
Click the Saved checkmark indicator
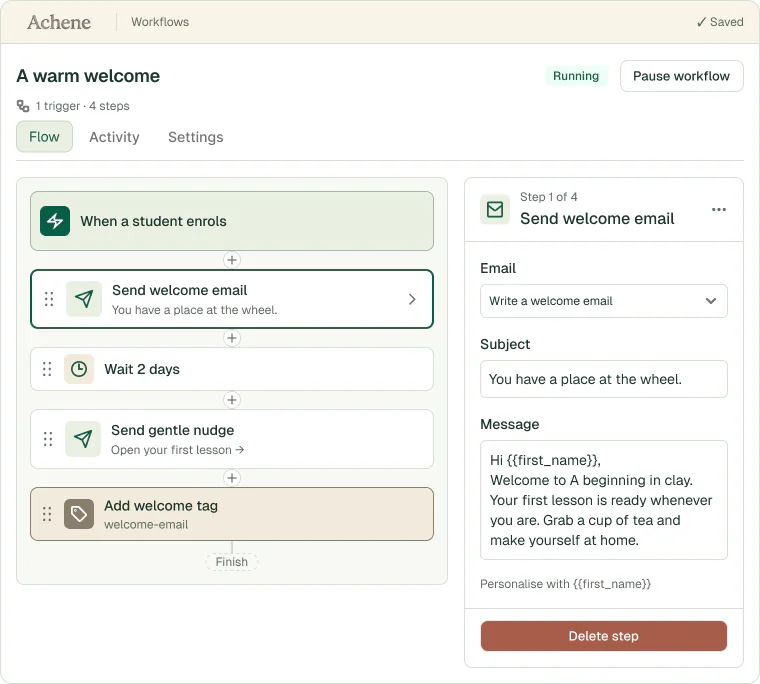click(720, 22)
